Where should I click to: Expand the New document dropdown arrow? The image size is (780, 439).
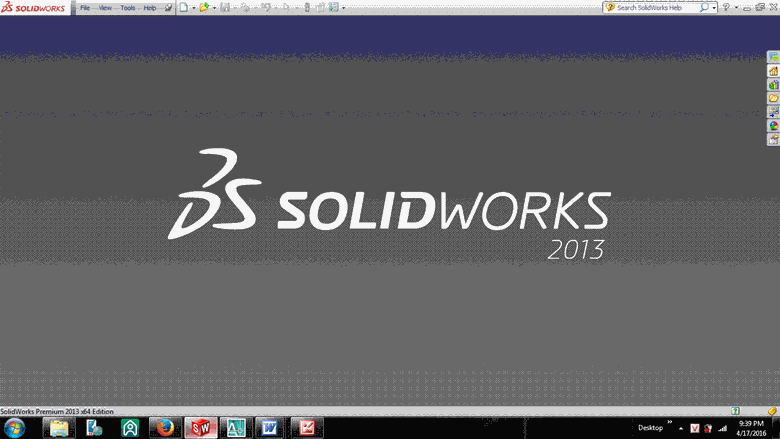pos(194,8)
